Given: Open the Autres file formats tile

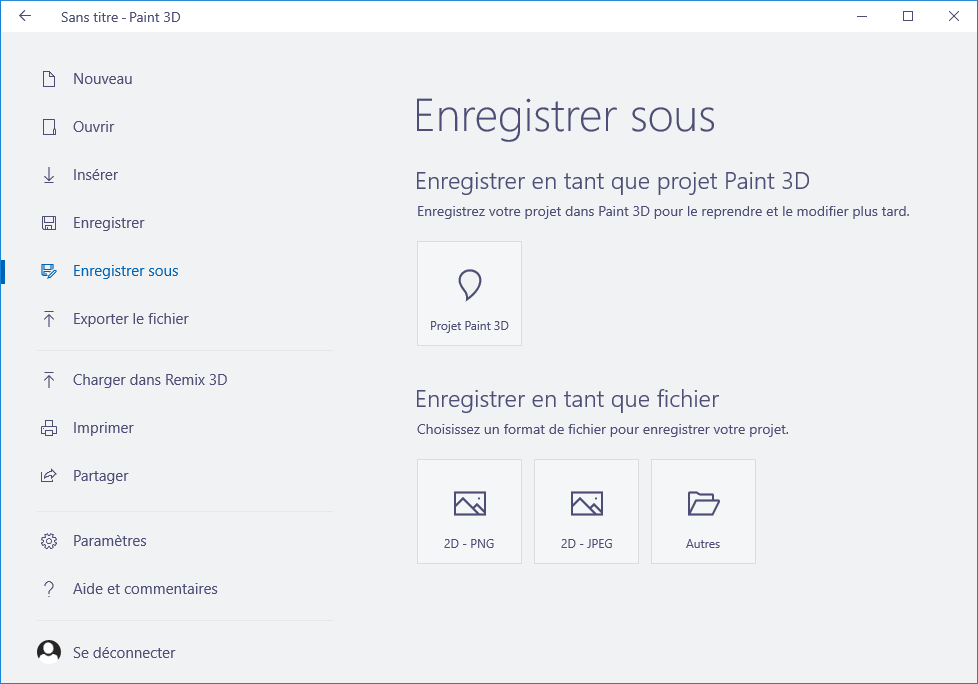Looking at the screenshot, I should coord(703,511).
